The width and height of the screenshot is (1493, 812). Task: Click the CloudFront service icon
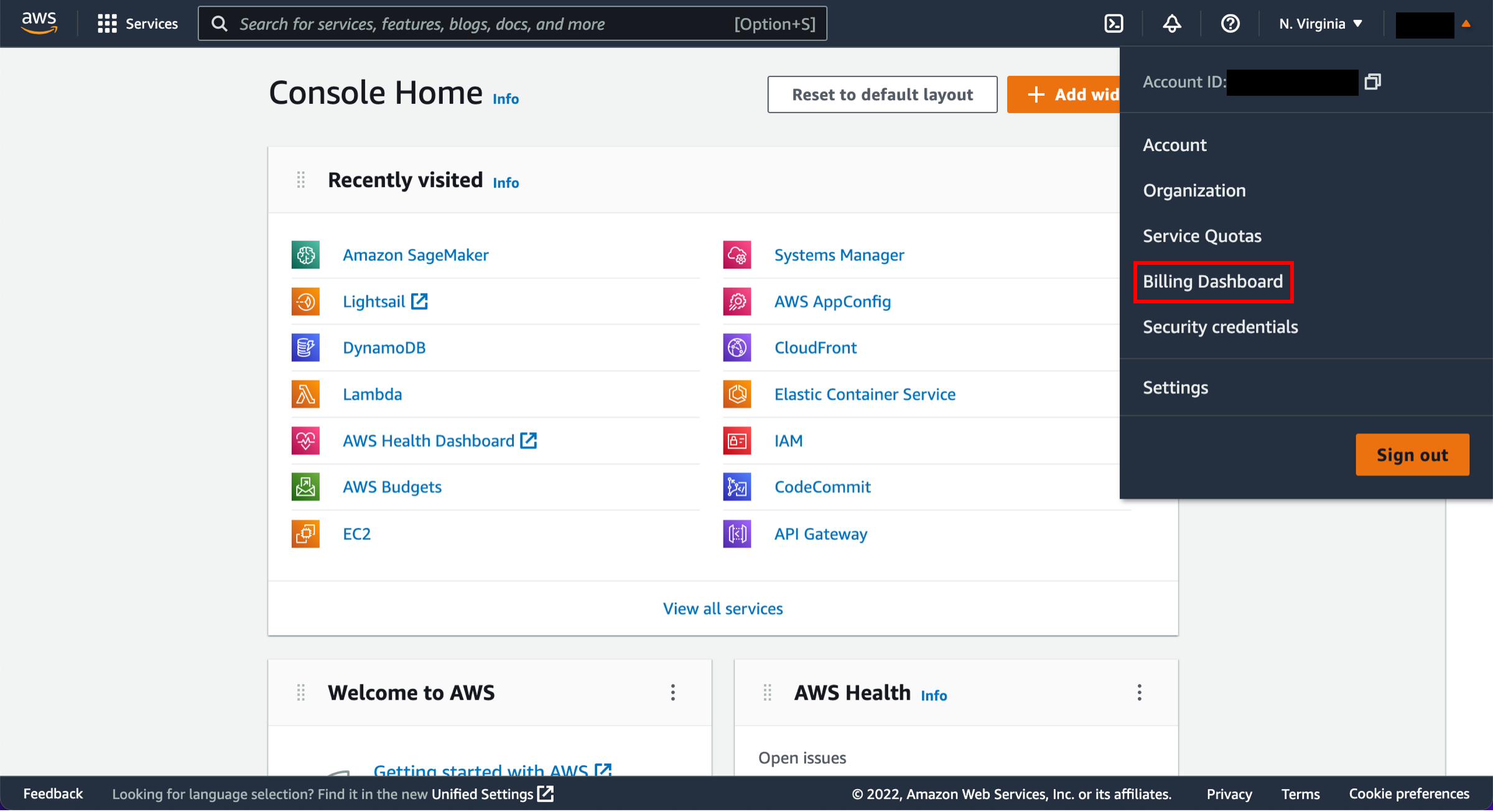click(x=737, y=347)
